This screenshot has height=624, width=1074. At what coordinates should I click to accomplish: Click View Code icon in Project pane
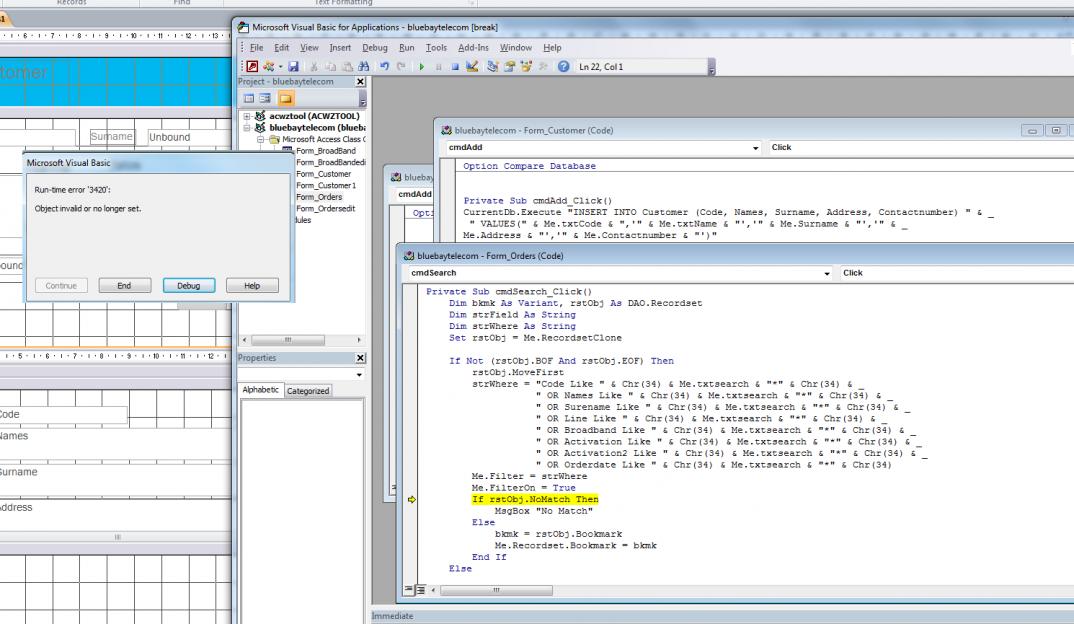[249, 99]
